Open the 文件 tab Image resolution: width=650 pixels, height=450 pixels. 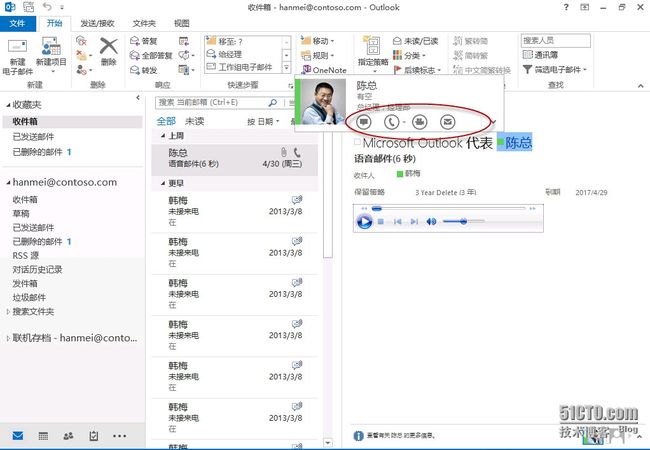[x=17, y=23]
